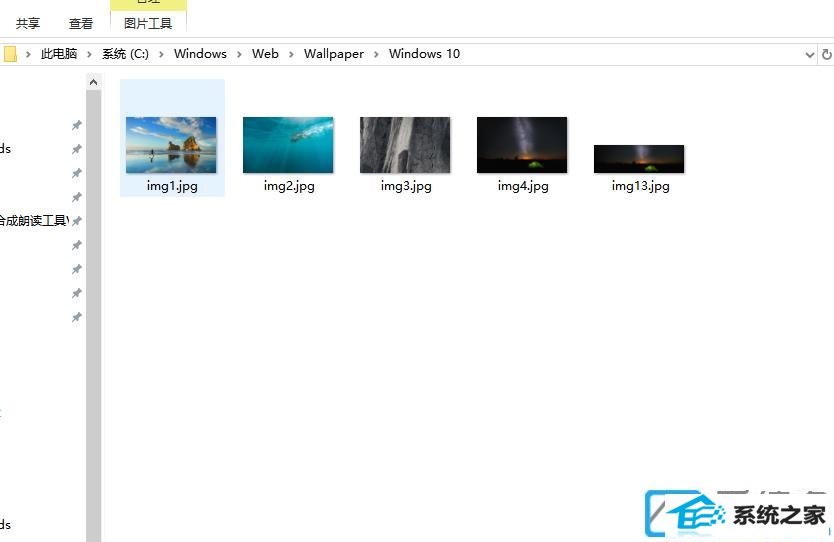This screenshot has height=542, width=834.
Task: Click Windows 10 breadcrumb segment
Action: click(x=424, y=54)
